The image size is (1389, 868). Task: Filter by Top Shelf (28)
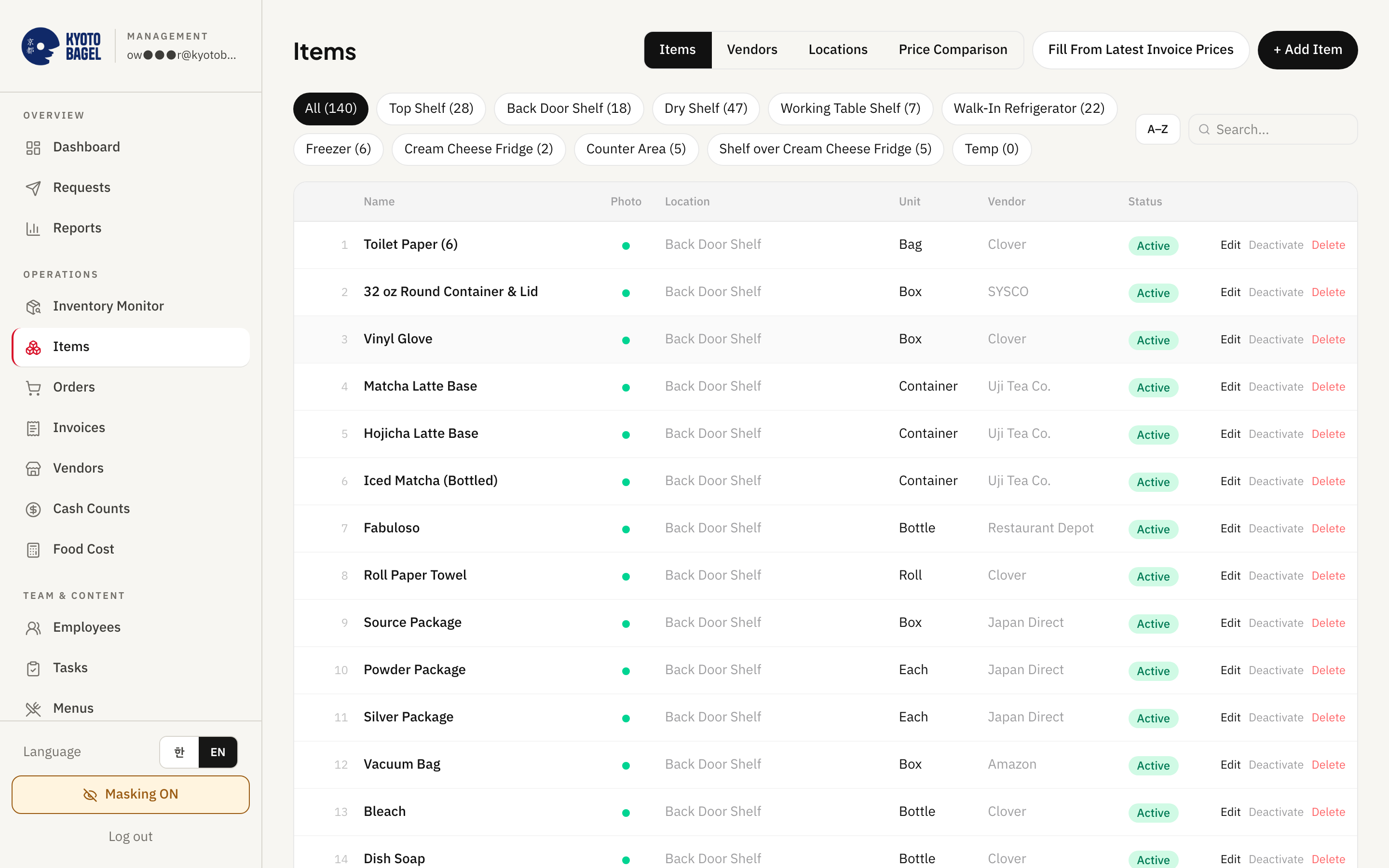(x=431, y=108)
